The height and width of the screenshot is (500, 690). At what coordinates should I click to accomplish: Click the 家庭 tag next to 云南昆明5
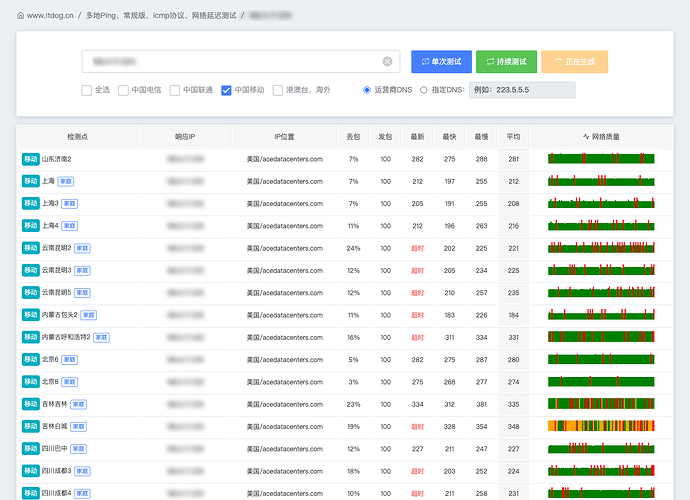click(82, 293)
